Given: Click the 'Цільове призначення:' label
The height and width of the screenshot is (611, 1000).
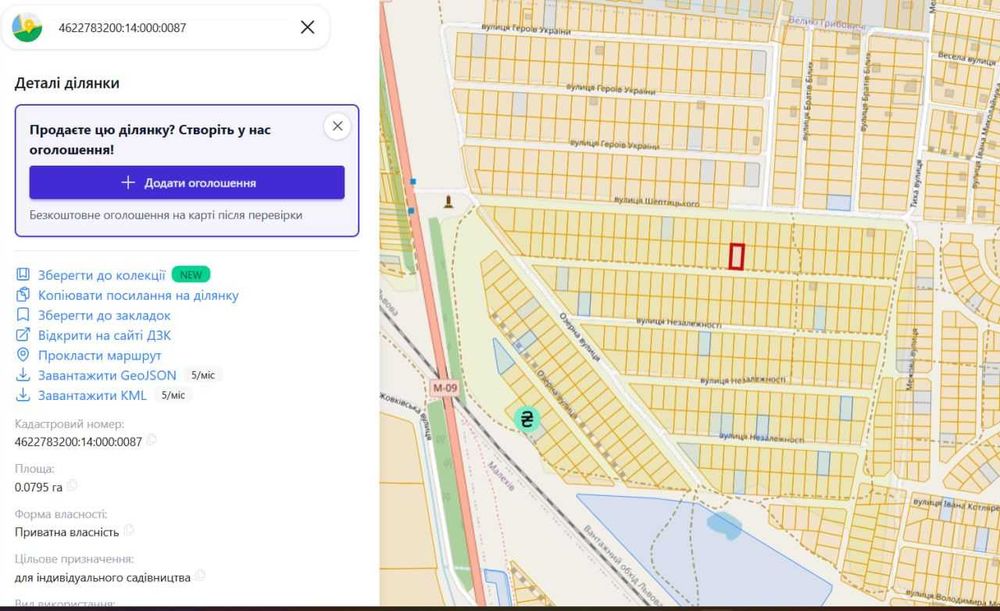Looking at the screenshot, I should [x=75, y=559].
